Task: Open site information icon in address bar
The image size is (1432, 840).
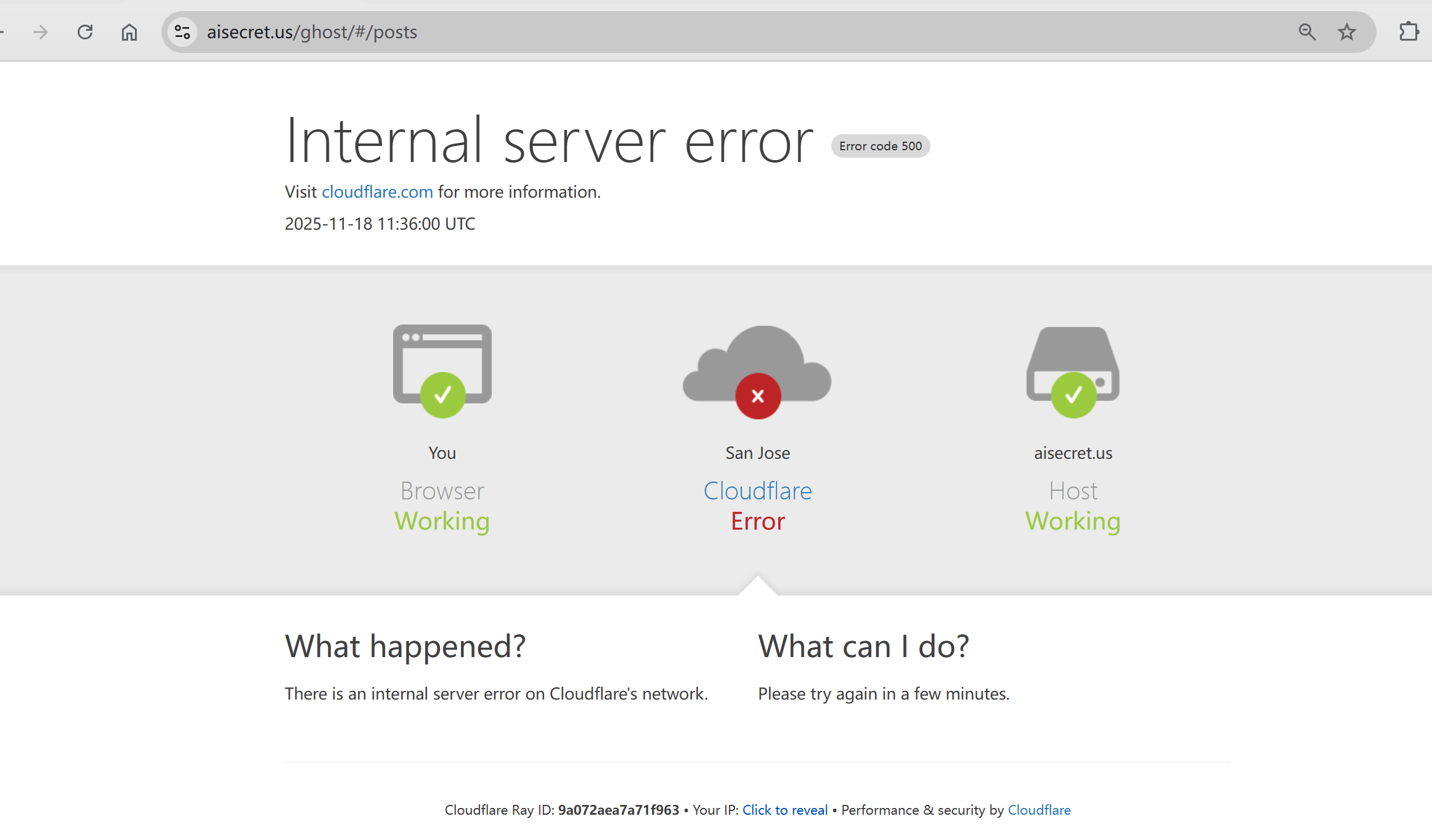Action: point(182,32)
